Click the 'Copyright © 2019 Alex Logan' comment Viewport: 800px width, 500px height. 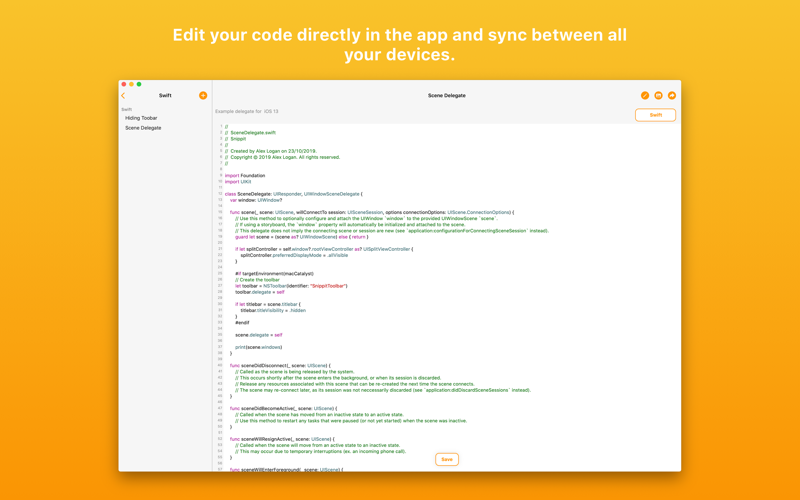click(x=283, y=157)
